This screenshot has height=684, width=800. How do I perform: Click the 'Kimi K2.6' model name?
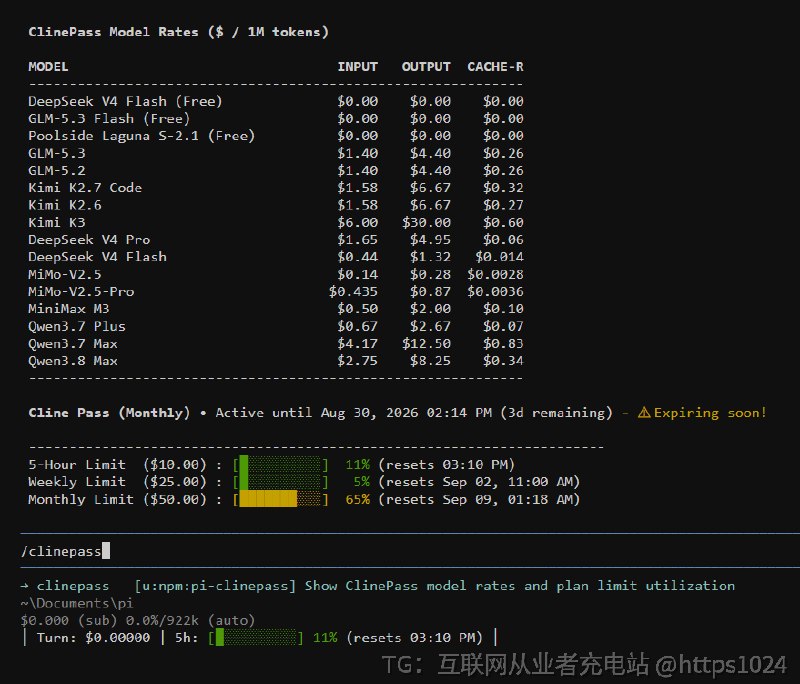click(65, 205)
